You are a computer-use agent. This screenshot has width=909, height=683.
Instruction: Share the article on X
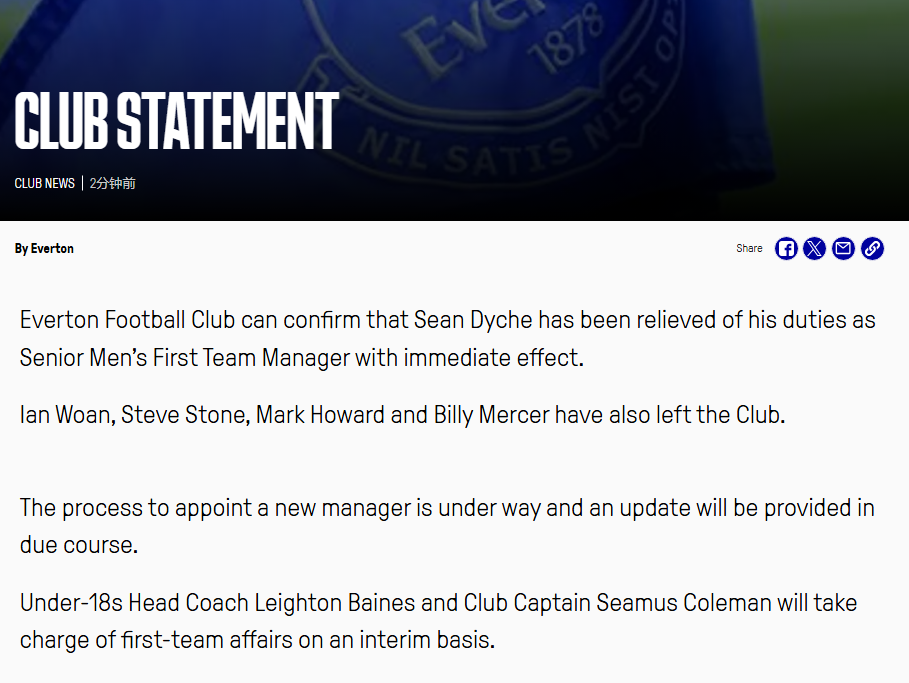coord(815,249)
